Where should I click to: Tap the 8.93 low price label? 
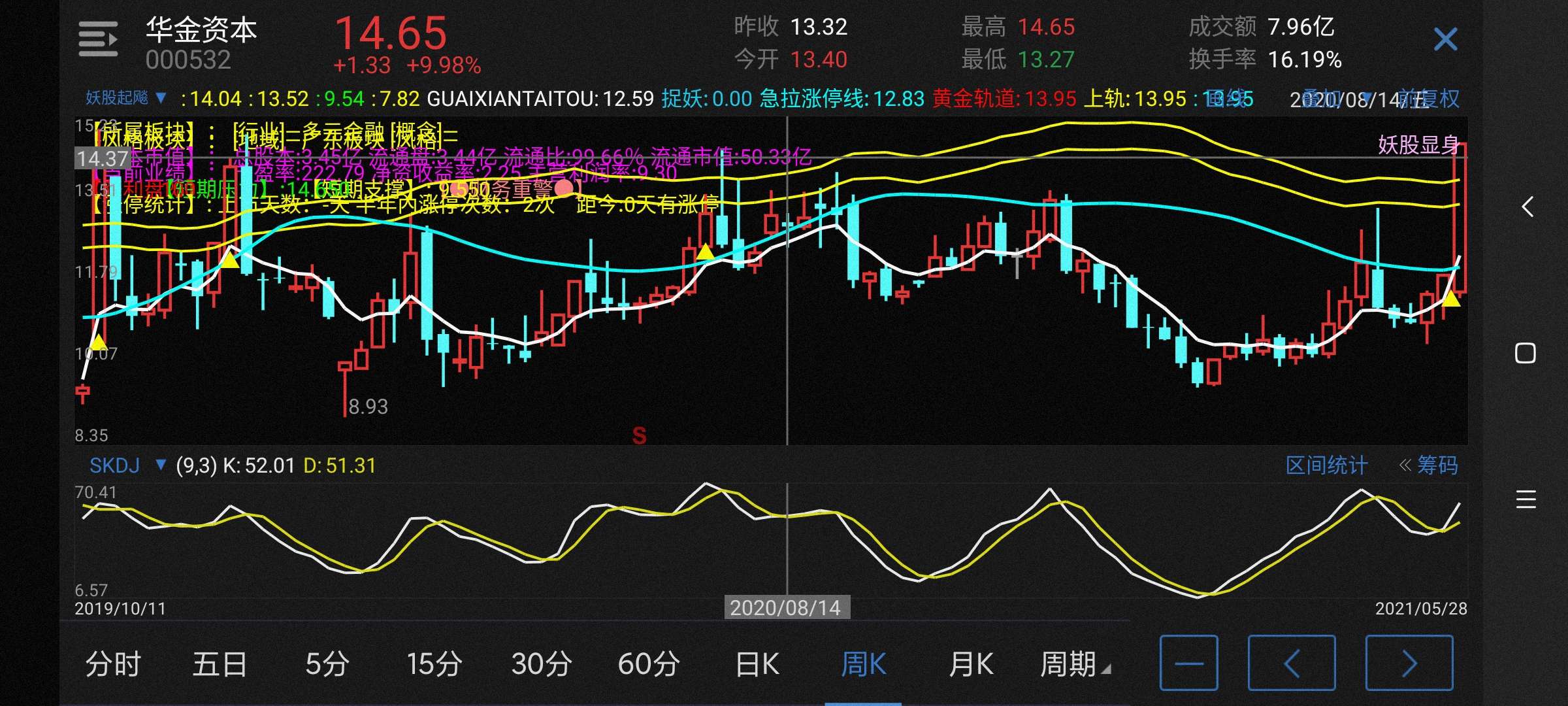click(x=368, y=407)
